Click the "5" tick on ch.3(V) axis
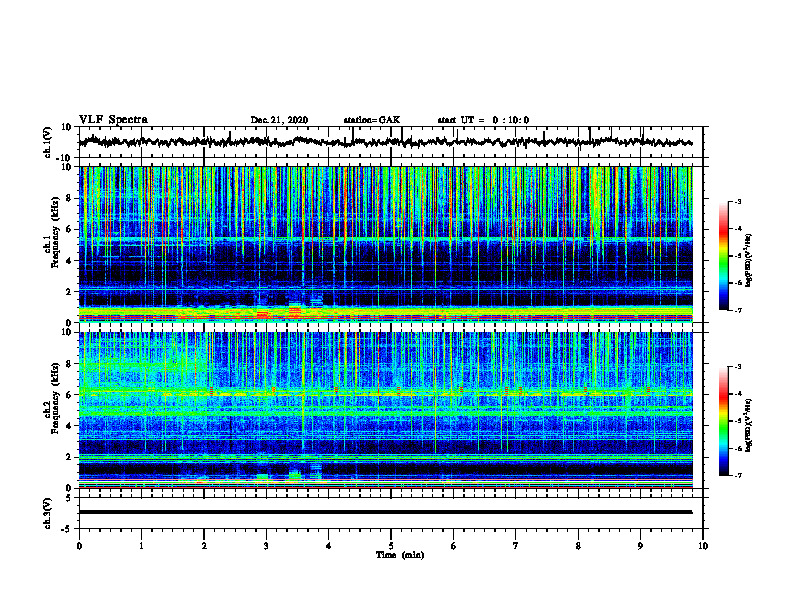Image resolution: width=792 pixels, height=612 pixels. click(69, 498)
